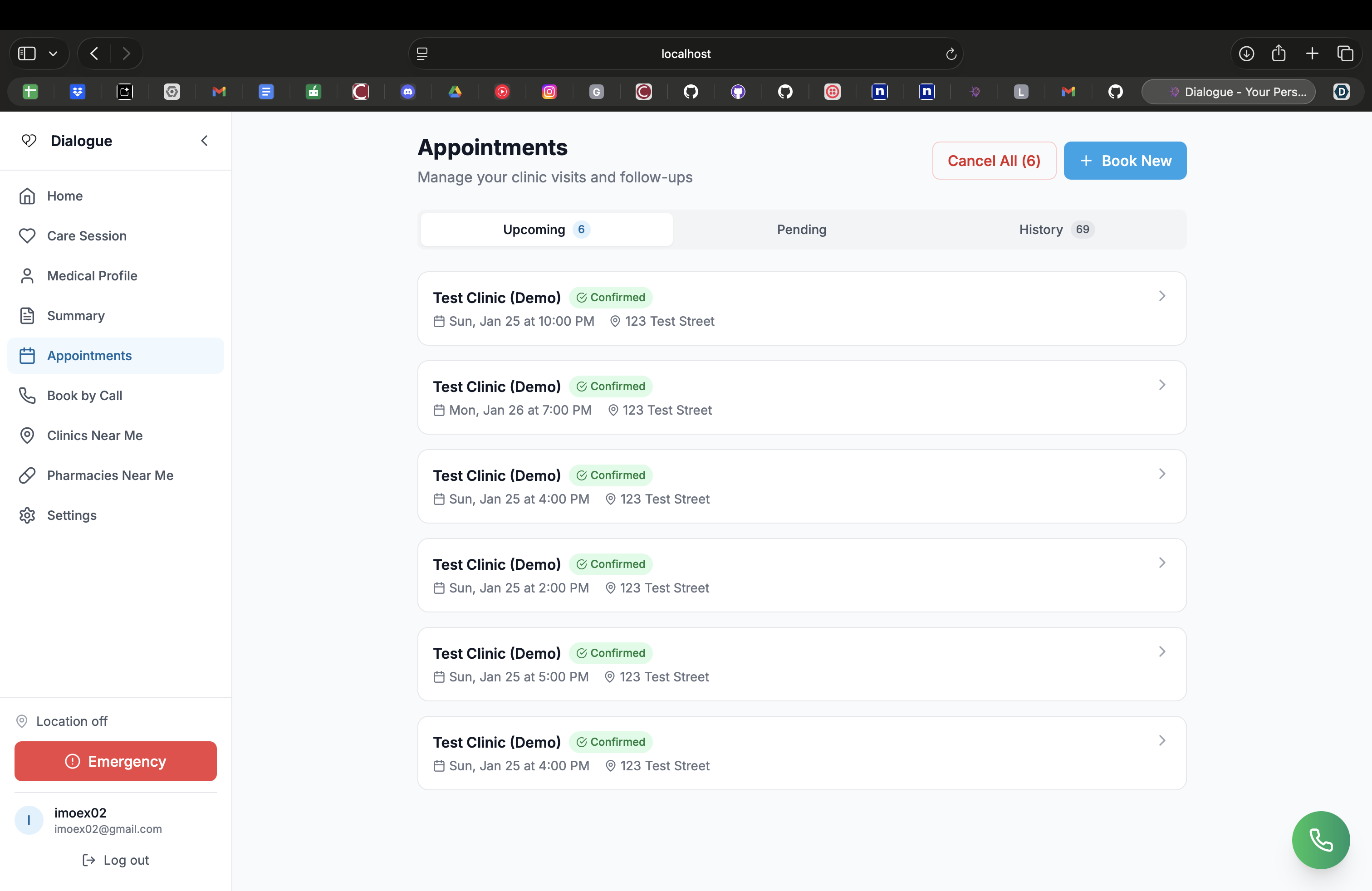
Task: Click the localhost address bar
Action: 685,54
